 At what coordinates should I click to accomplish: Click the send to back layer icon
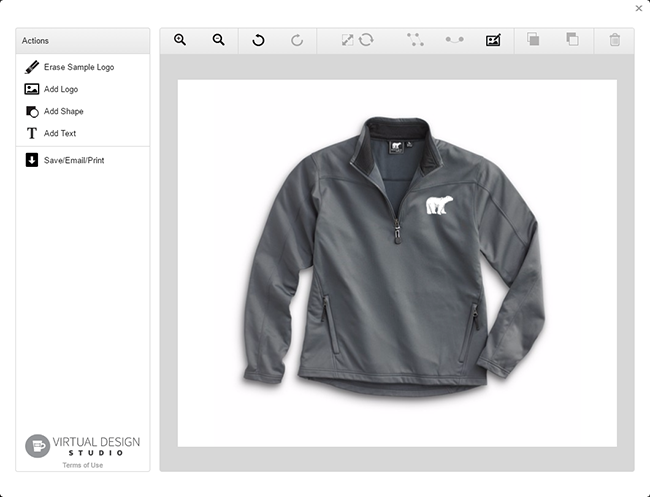pyautogui.click(x=572, y=40)
